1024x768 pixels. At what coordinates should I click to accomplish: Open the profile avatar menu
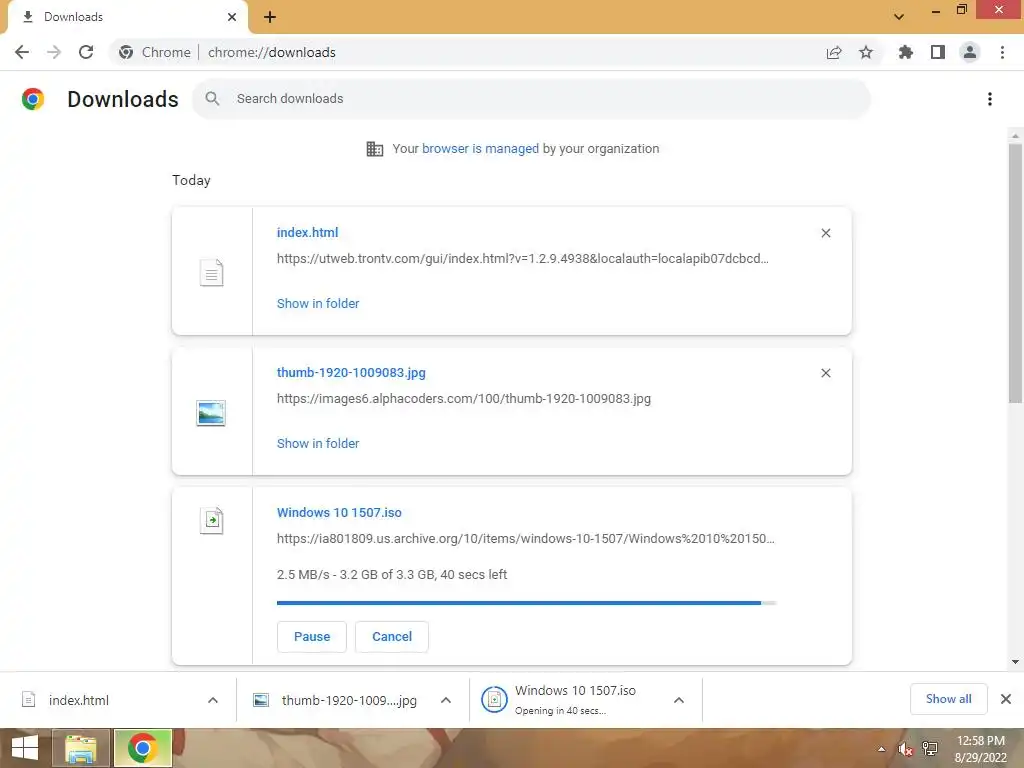tap(970, 52)
